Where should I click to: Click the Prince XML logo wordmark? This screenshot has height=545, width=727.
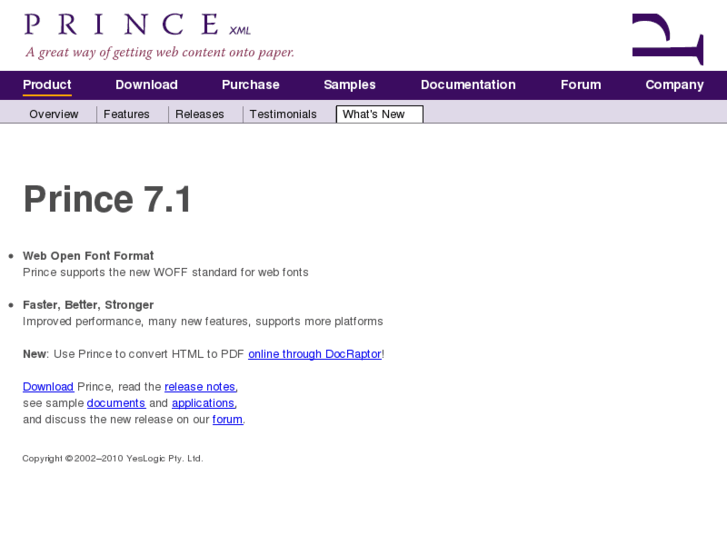(137, 25)
